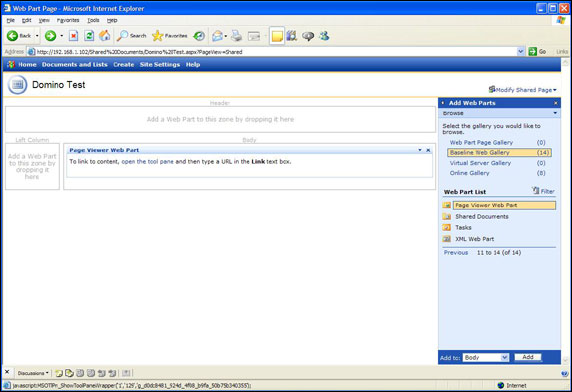Click the Go button beside address bar
The width and height of the screenshot is (572, 392).
click(x=538, y=52)
